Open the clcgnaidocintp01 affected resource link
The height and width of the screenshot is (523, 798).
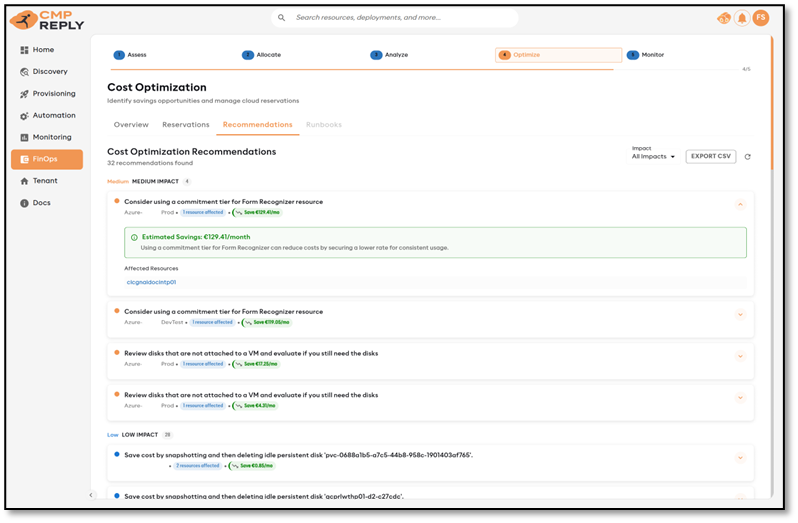[x=151, y=282]
